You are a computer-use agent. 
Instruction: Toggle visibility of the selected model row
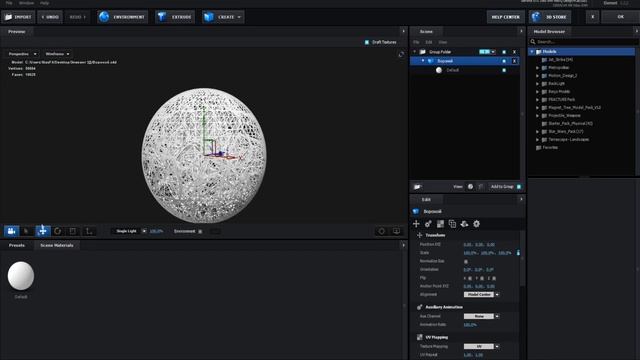[504, 61]
